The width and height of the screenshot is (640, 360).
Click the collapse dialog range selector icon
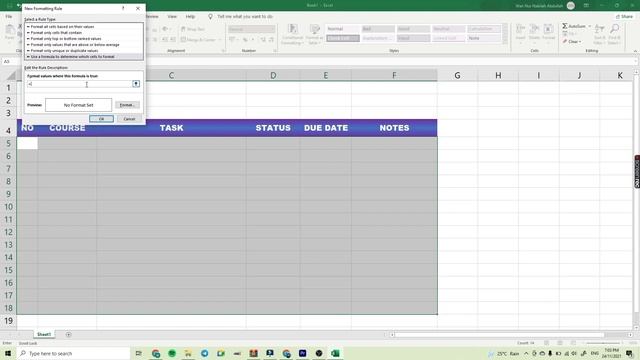(136, 84)
